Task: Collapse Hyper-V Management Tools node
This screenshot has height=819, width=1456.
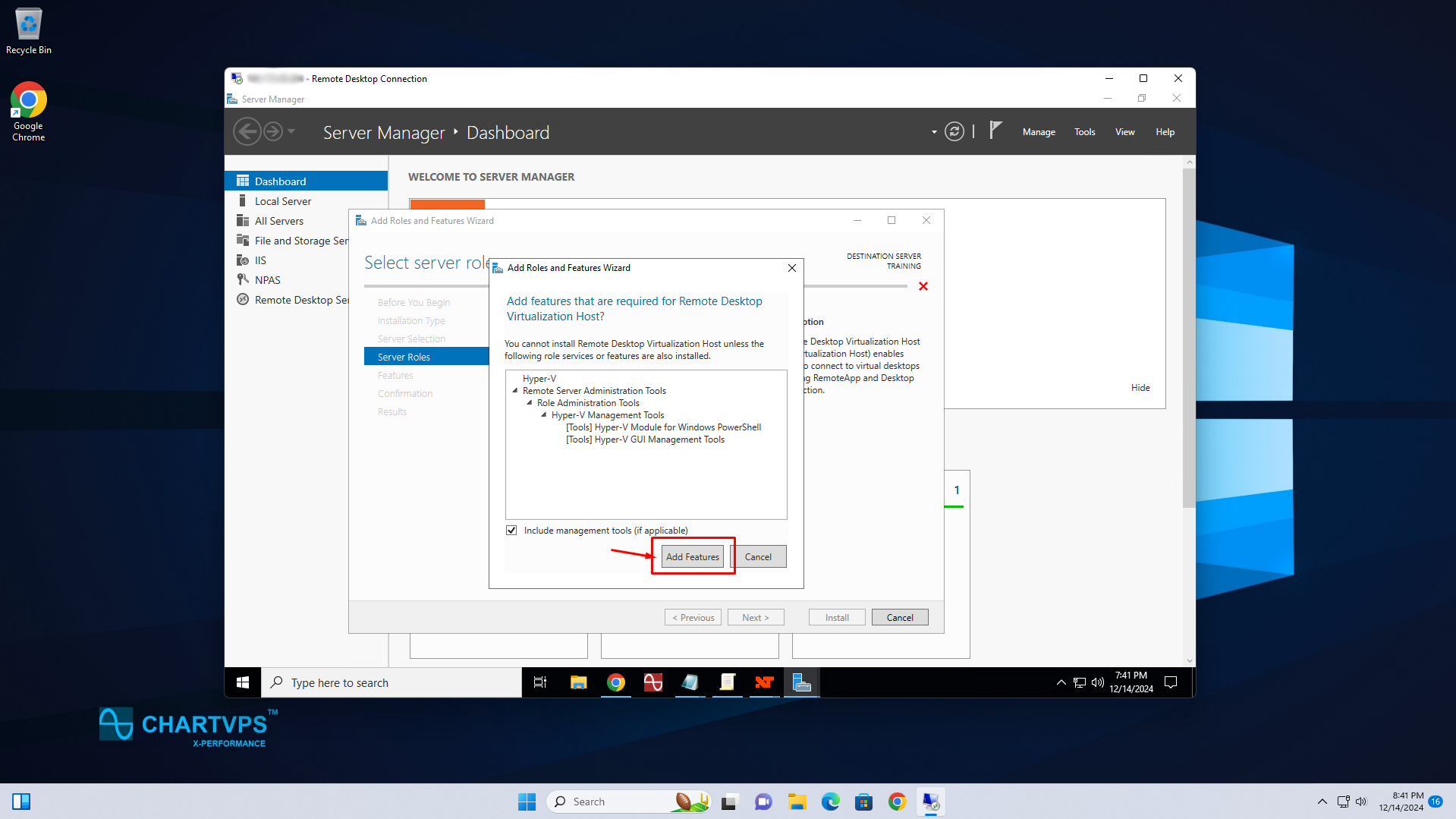Action: [x=544, y=415]
